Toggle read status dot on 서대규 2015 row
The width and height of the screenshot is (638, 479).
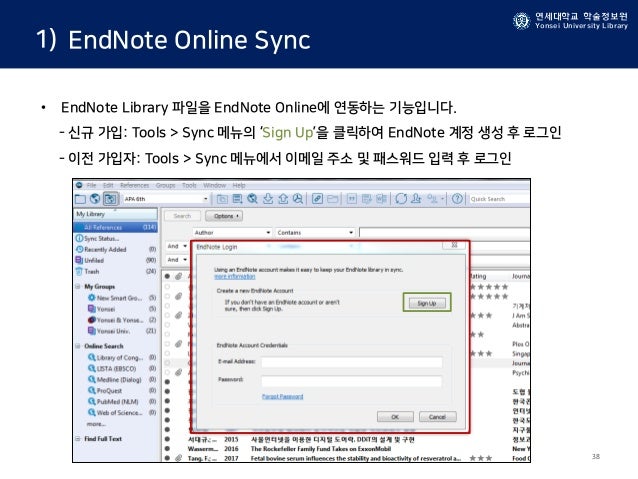167,439
